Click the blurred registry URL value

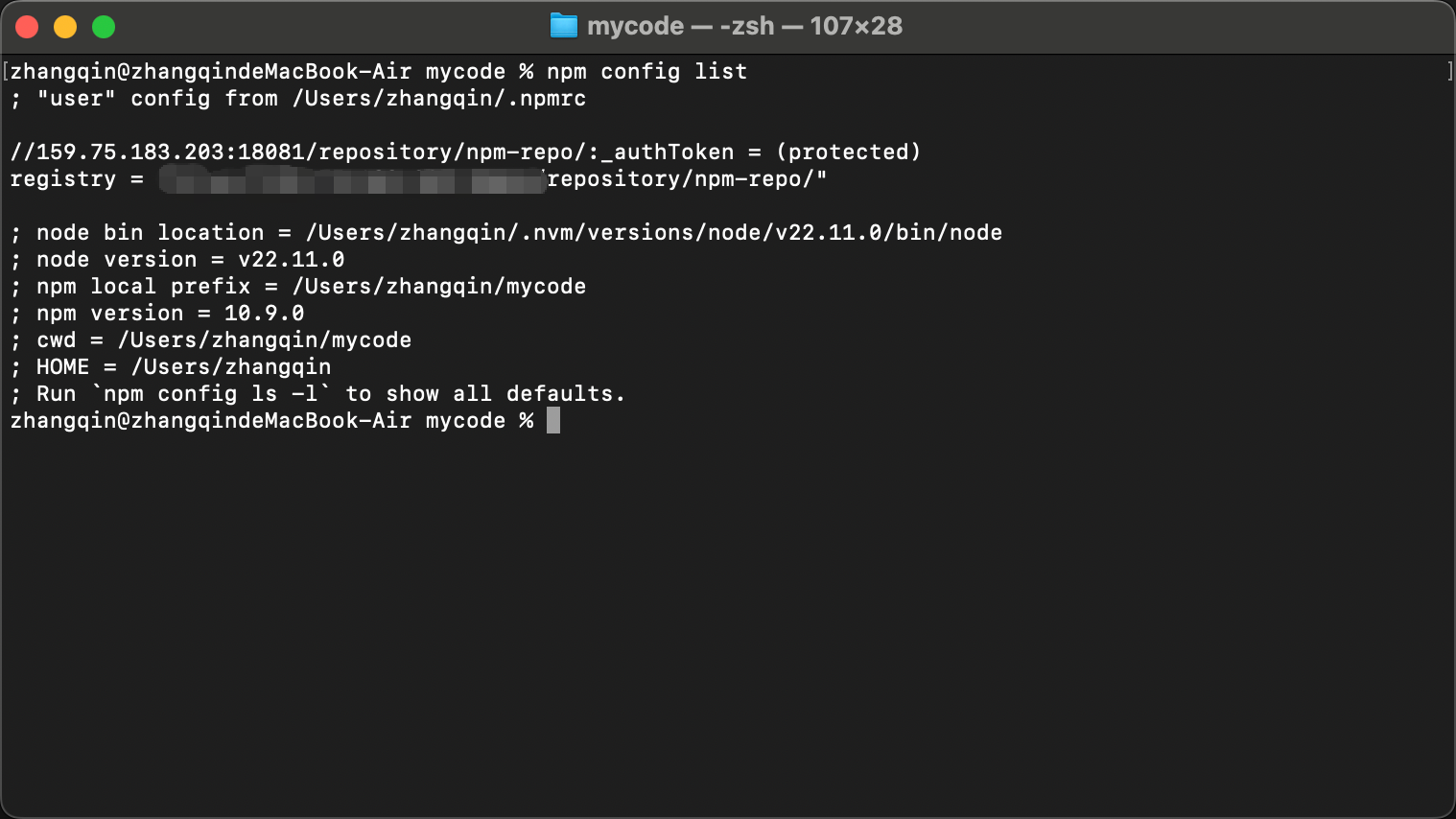[x=352, y=179]
